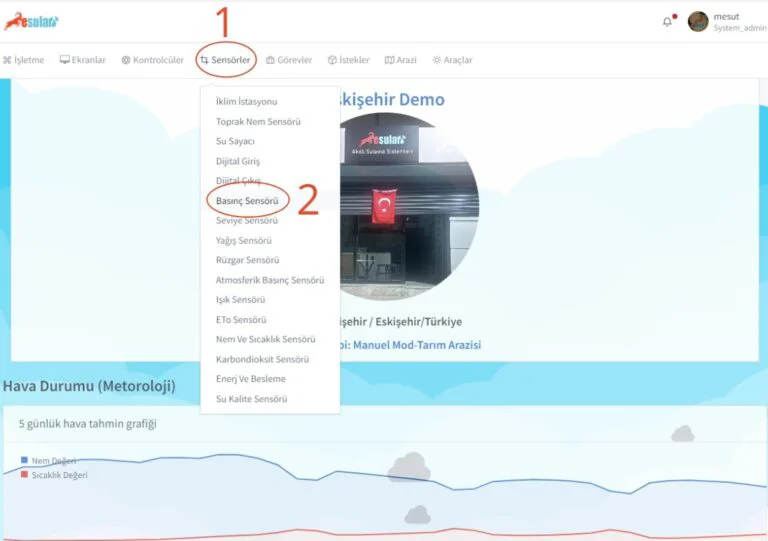The width and height of the screenshot is (768, 541).
Task: Choose Toprak Nem Sensörü option
Action: (x=258, y=122)
